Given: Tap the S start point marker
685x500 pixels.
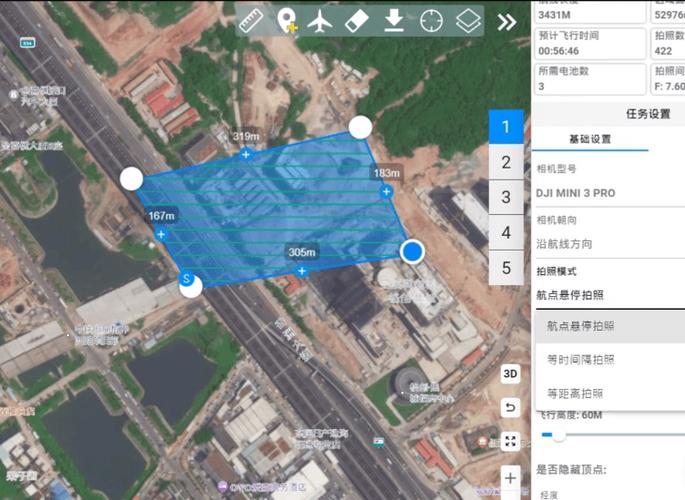Looking at the screenshot, I should tap(187, 279).
